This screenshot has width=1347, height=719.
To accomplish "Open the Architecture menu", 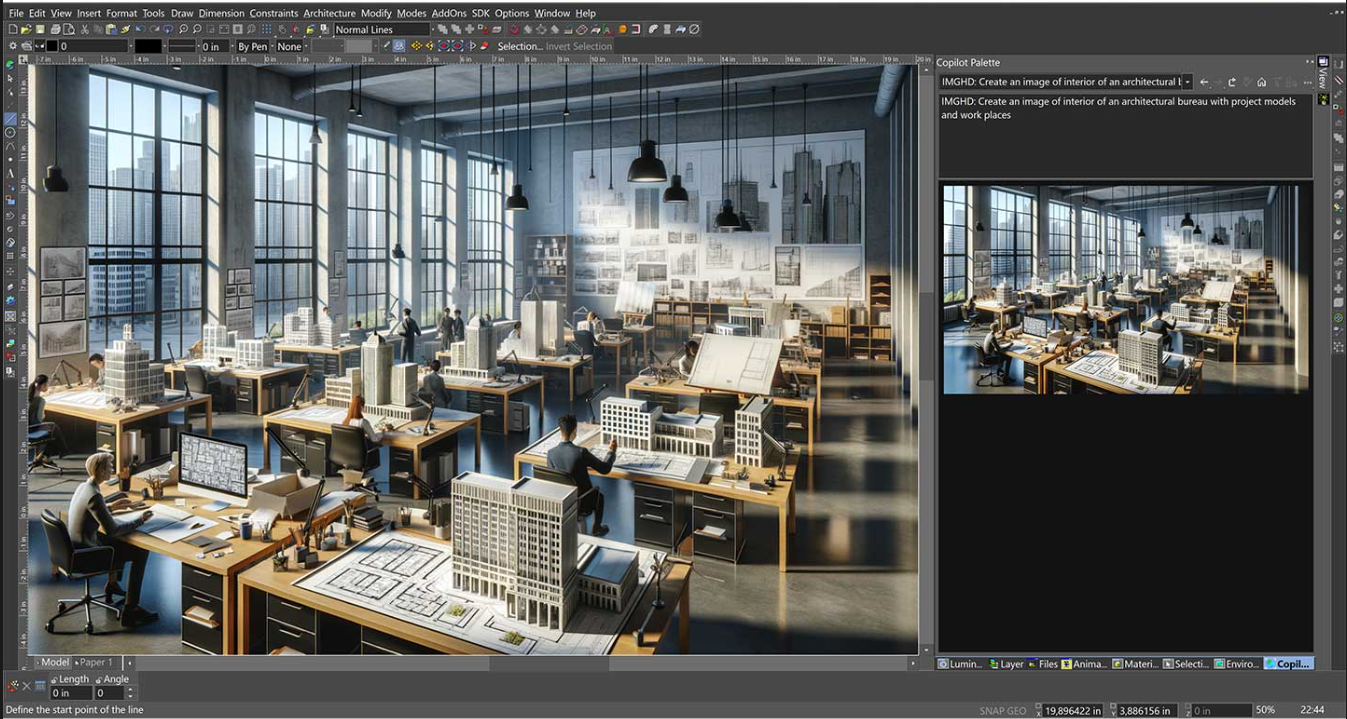I will (x=329, y=13).
